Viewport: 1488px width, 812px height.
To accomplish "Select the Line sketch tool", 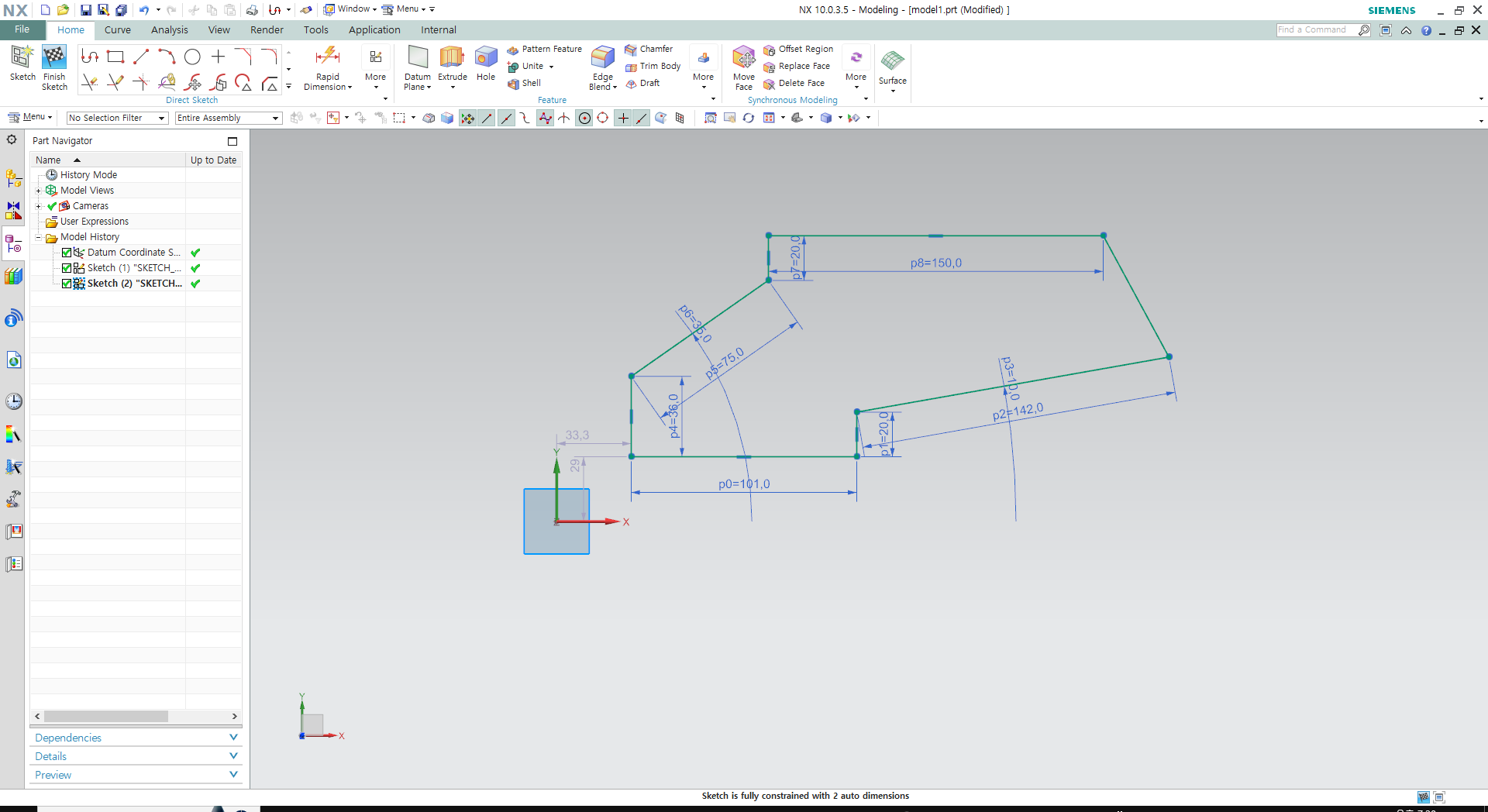I will [x=141, y=57].
